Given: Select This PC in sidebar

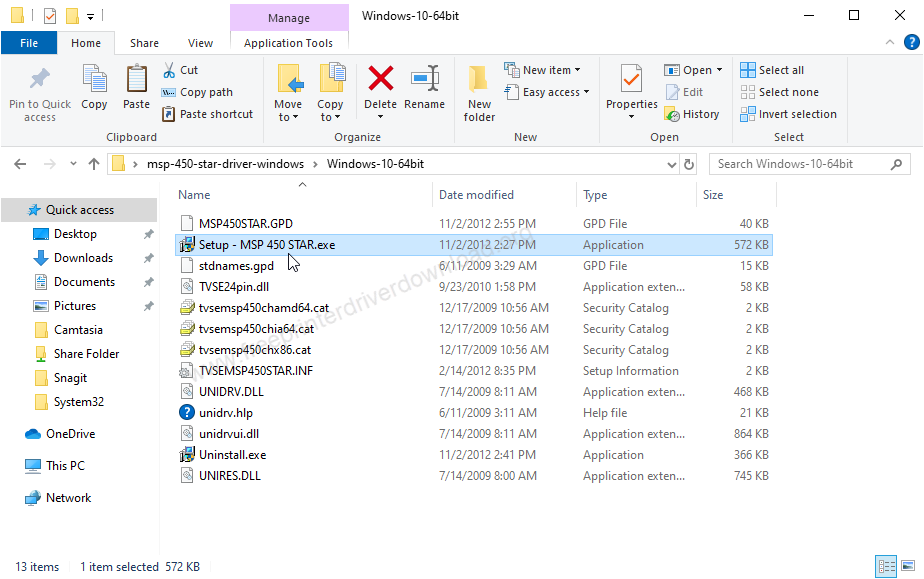Looking at the screenshot, I should [65, 466].
